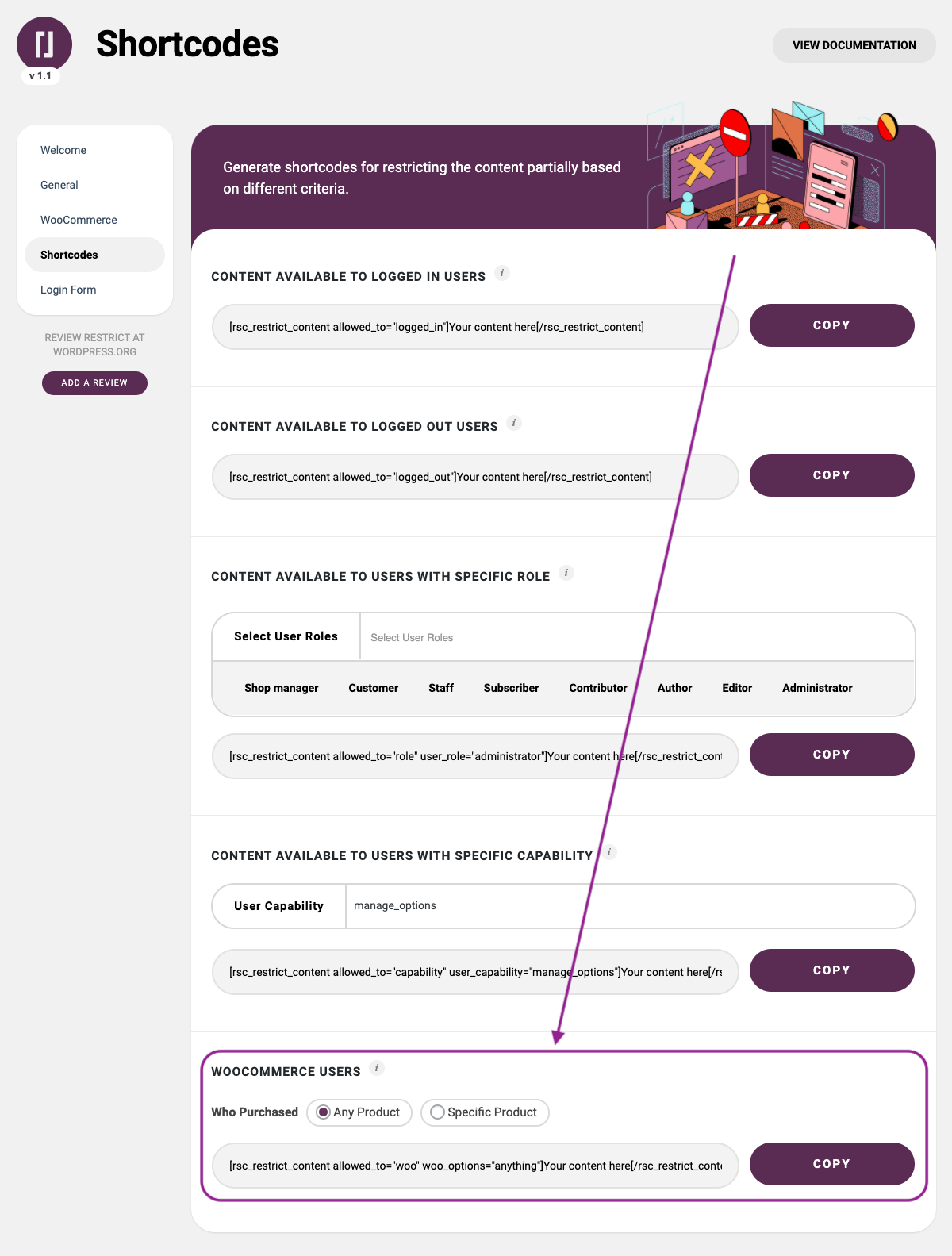
Task: Click info icon beside Specific Role heading
Action: 566,573
